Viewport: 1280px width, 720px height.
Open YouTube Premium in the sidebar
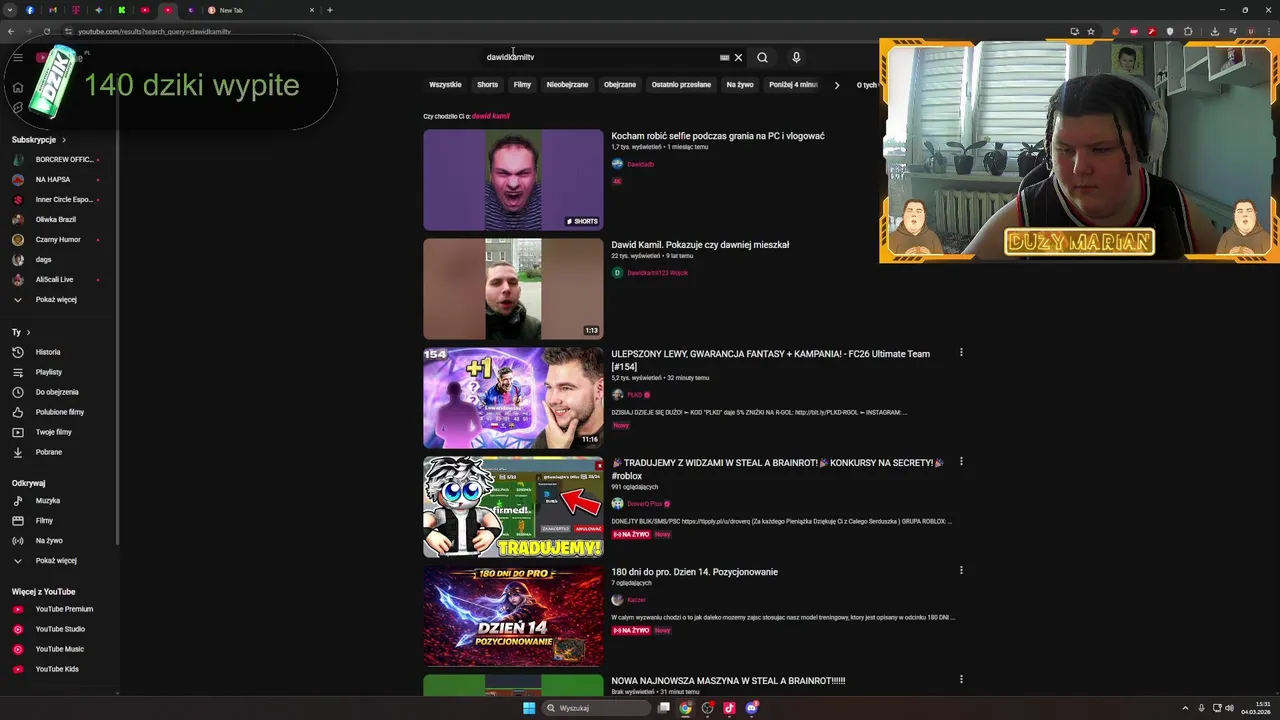pos(58,609)
